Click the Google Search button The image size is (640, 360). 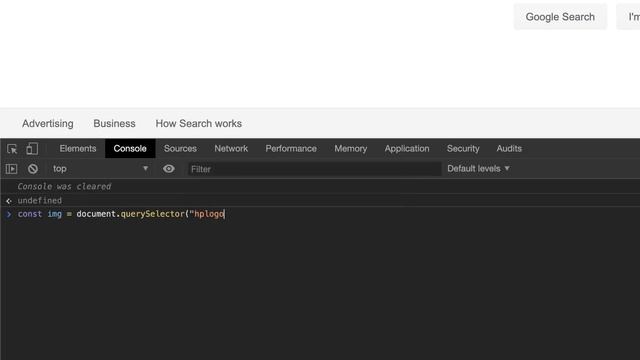tap(560, 17)
